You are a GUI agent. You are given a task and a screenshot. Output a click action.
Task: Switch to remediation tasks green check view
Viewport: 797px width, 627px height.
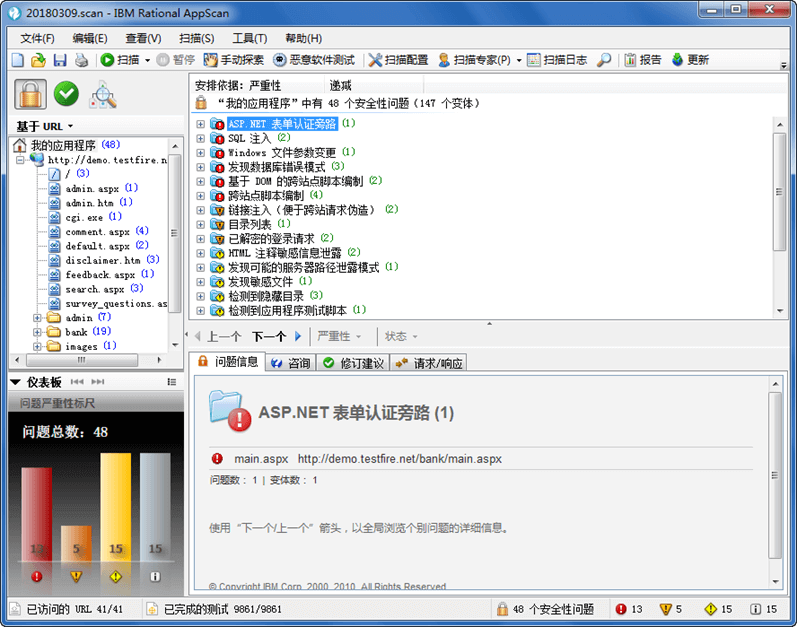click(x=67, y=94)
